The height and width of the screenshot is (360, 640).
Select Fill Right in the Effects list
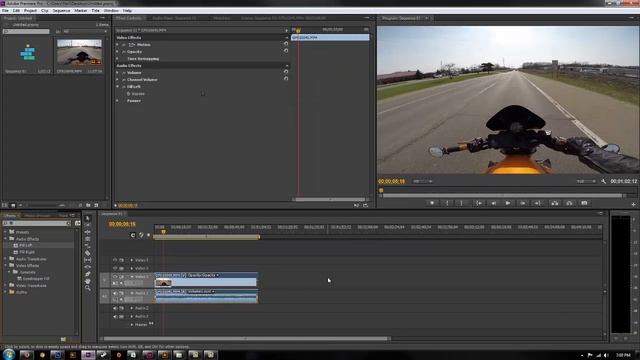pos(27,252)
